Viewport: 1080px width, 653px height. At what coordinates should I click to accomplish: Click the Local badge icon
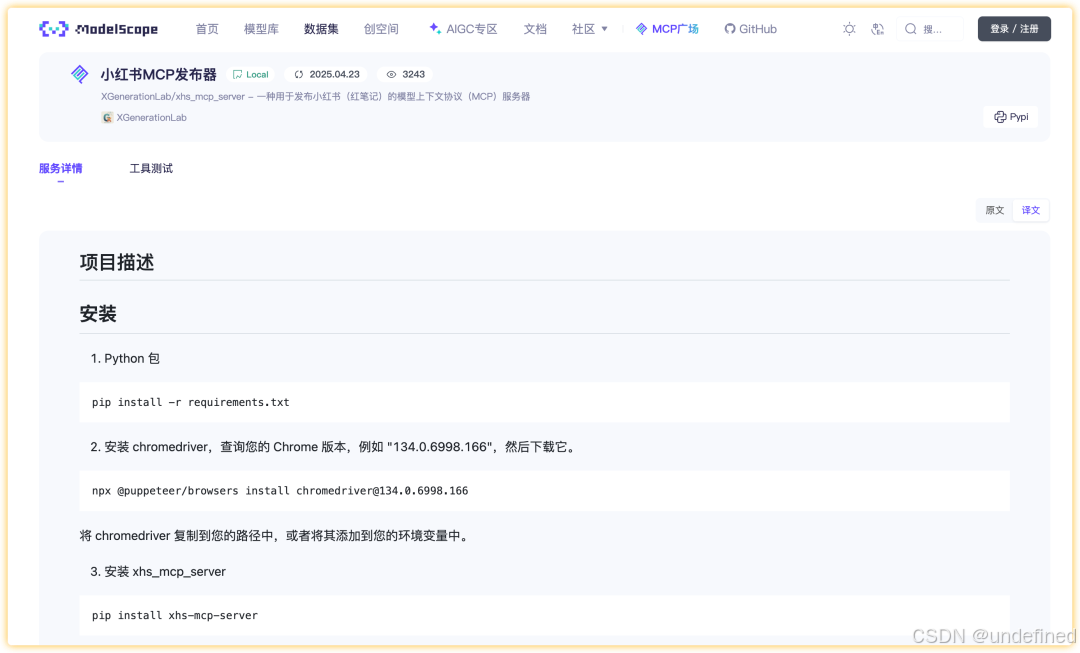pos(238,74)
